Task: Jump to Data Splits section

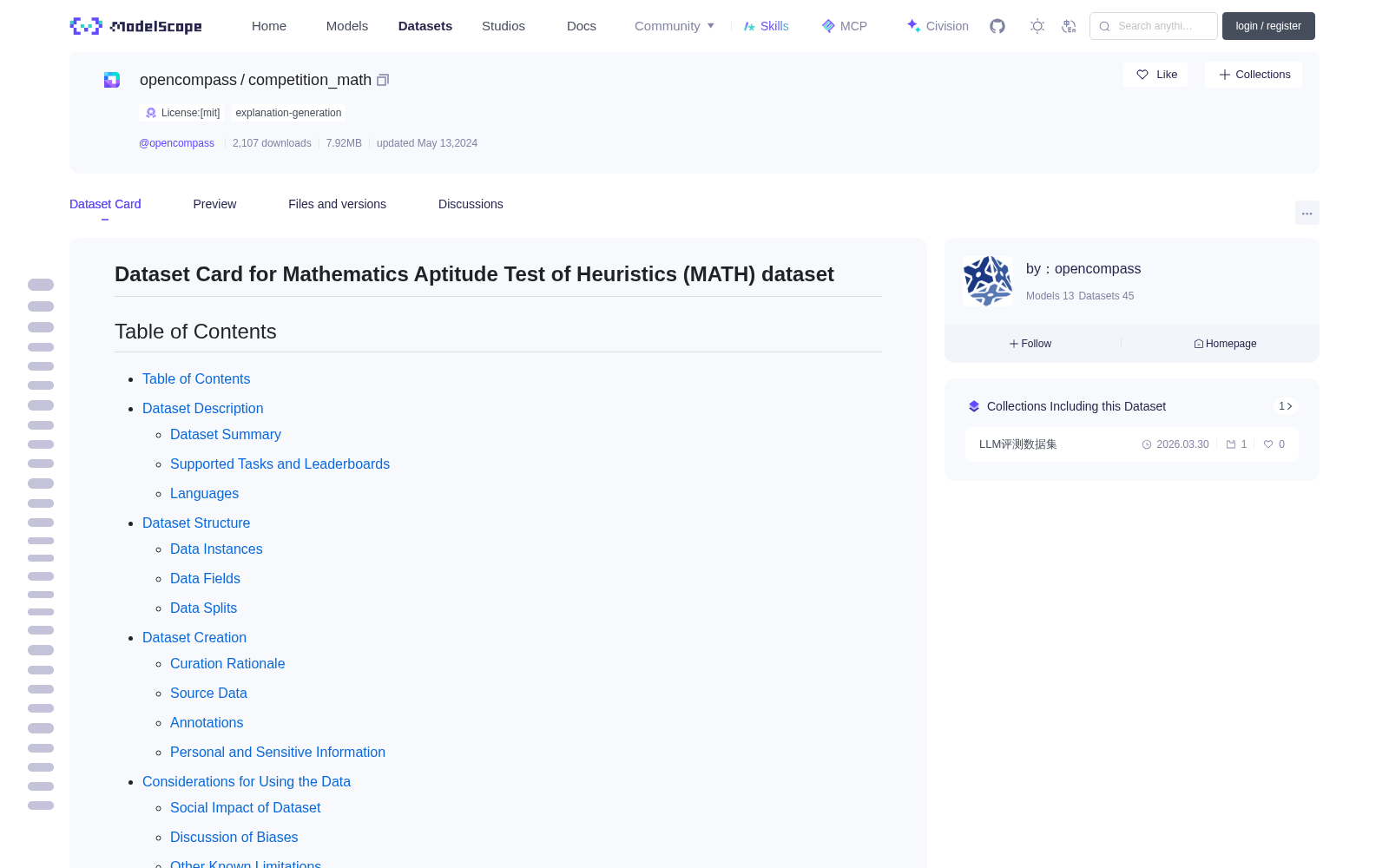Action: click(x=203, y=608)
